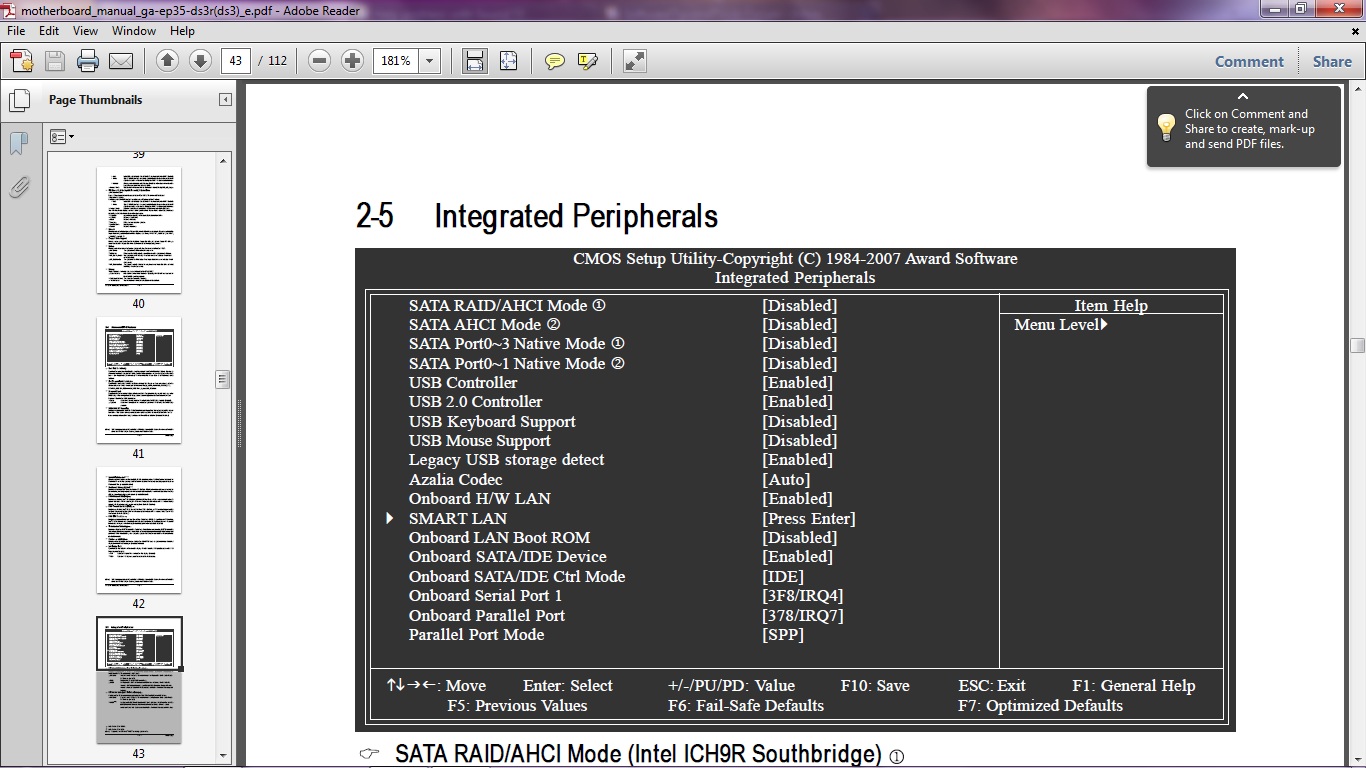Click the [378/IRQ7] value text
Screen dimensions: 1366x768
[803, 615]
